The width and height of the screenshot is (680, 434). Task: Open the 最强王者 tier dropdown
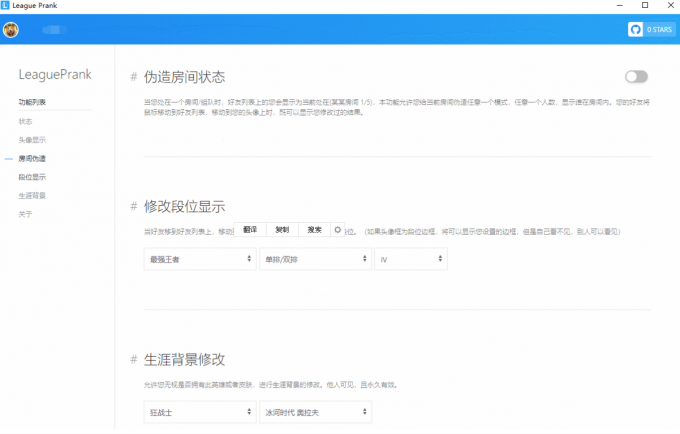coord(200,259)
